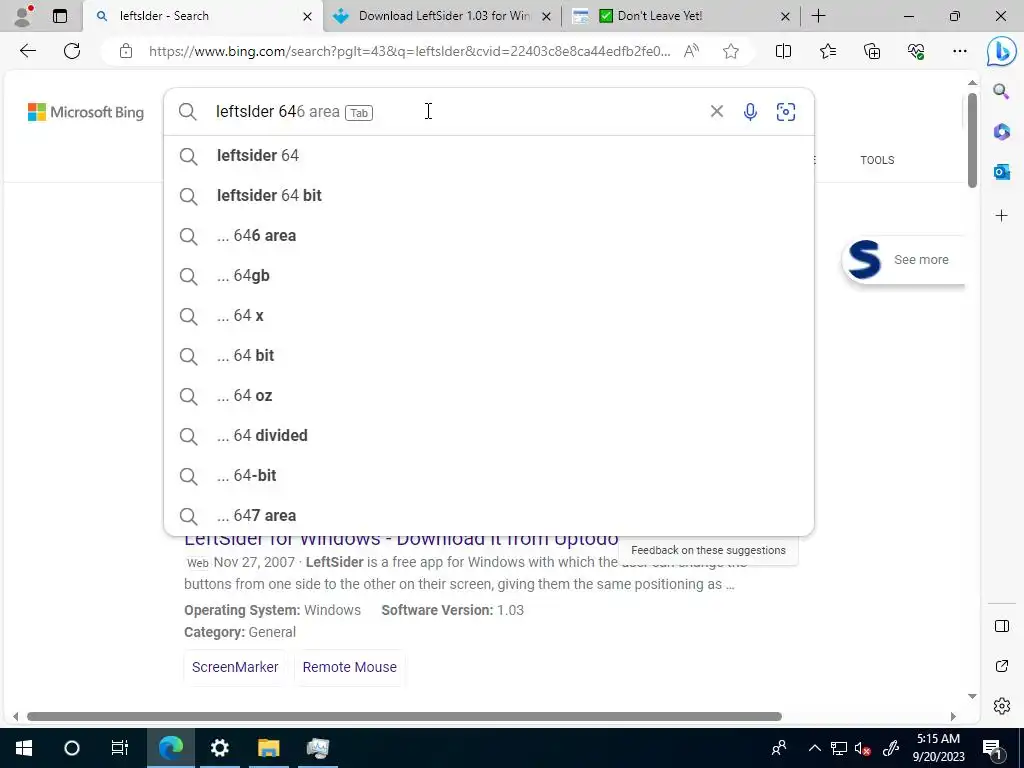Open the Windows Start menu
Viewport: 1024px width, 768px height.
tap(24, 748)
